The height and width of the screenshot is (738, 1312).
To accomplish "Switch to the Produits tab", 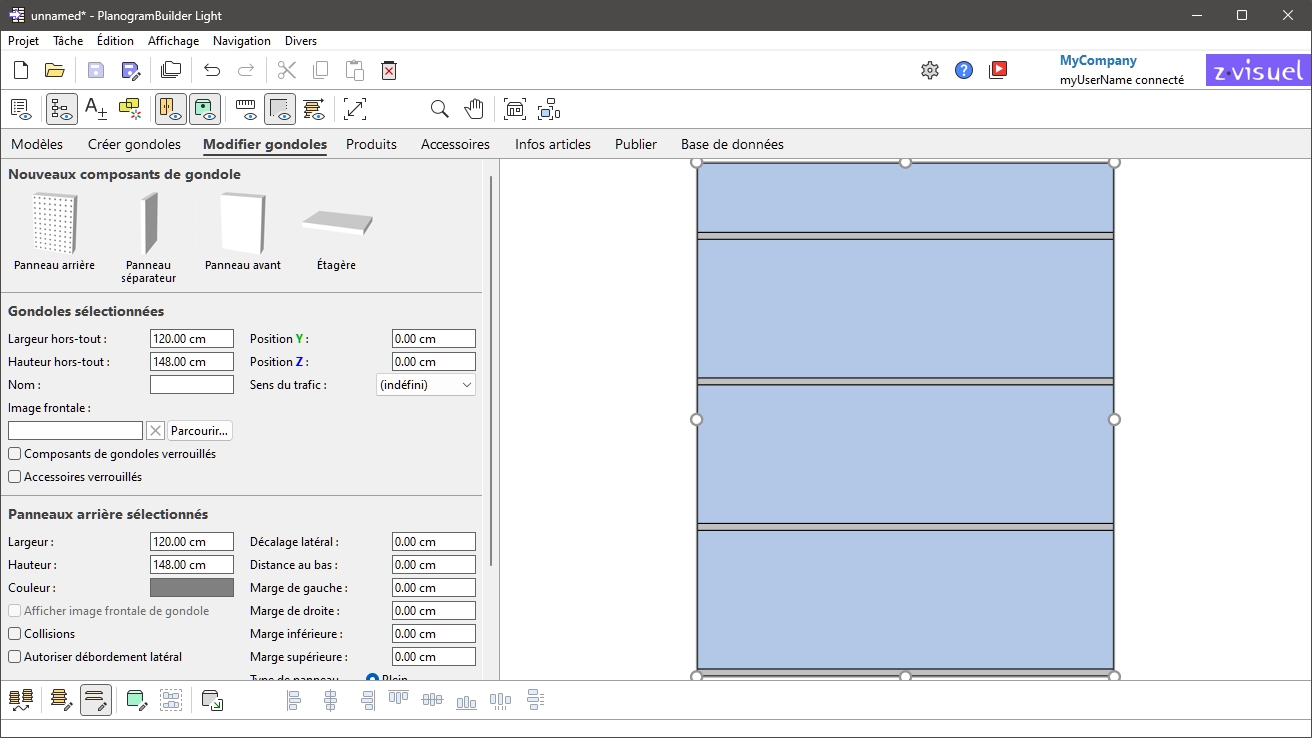I will point(371,144).
